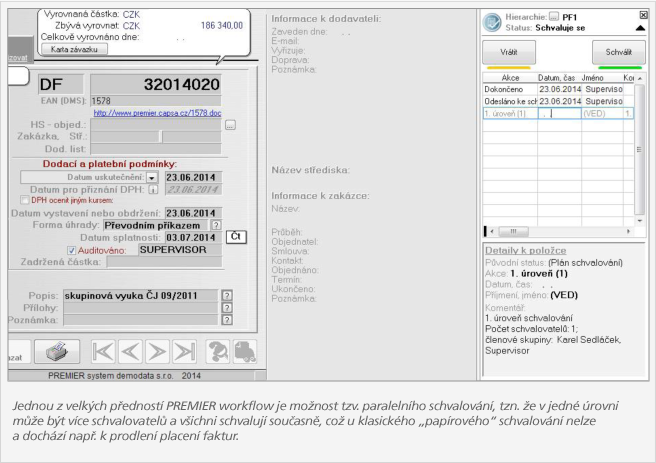656x463 pixels.
Task: Open the premier.capsa.cz/1578.doc link
Action: pos(157,113)
